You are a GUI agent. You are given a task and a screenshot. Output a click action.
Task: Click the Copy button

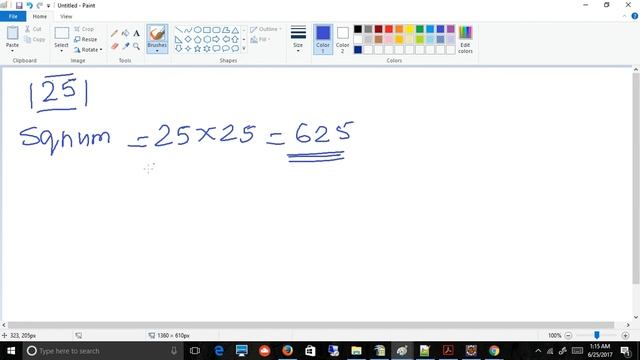35,40
